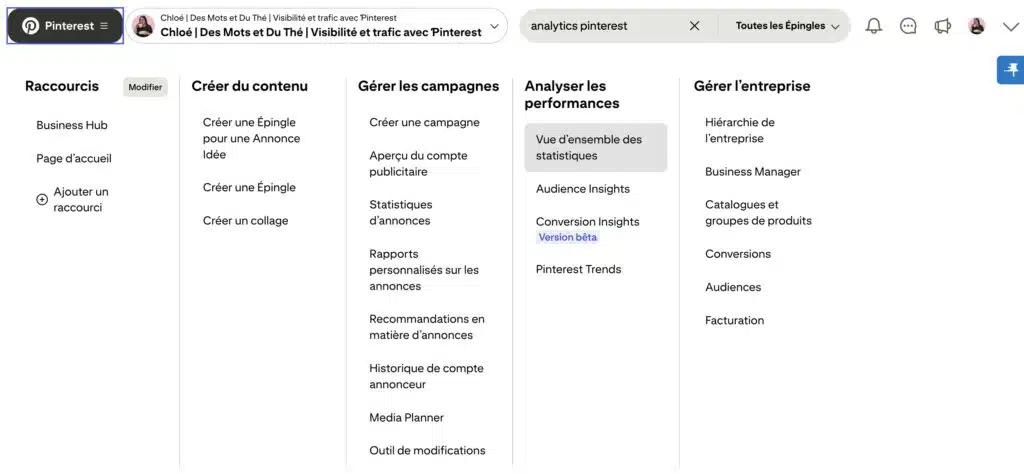Image resolution: width=1024 pixels, height=474 pixels.
Task: Click the analytics pinterest search field
Action: point(600,26)
